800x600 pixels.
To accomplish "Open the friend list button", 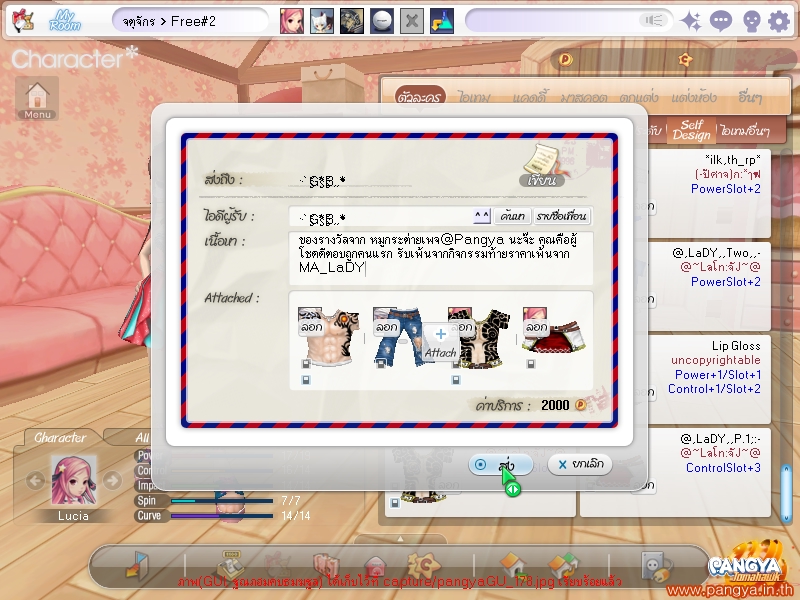I will click(x=562, y=216).
